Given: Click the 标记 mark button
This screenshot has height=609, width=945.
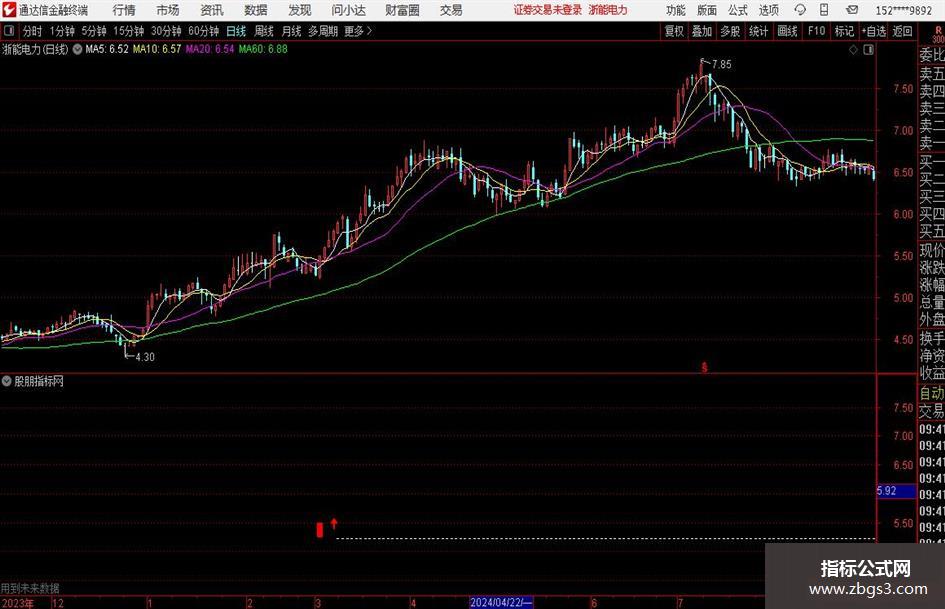Looking at the screenshot, I should [x=844, y=31].
